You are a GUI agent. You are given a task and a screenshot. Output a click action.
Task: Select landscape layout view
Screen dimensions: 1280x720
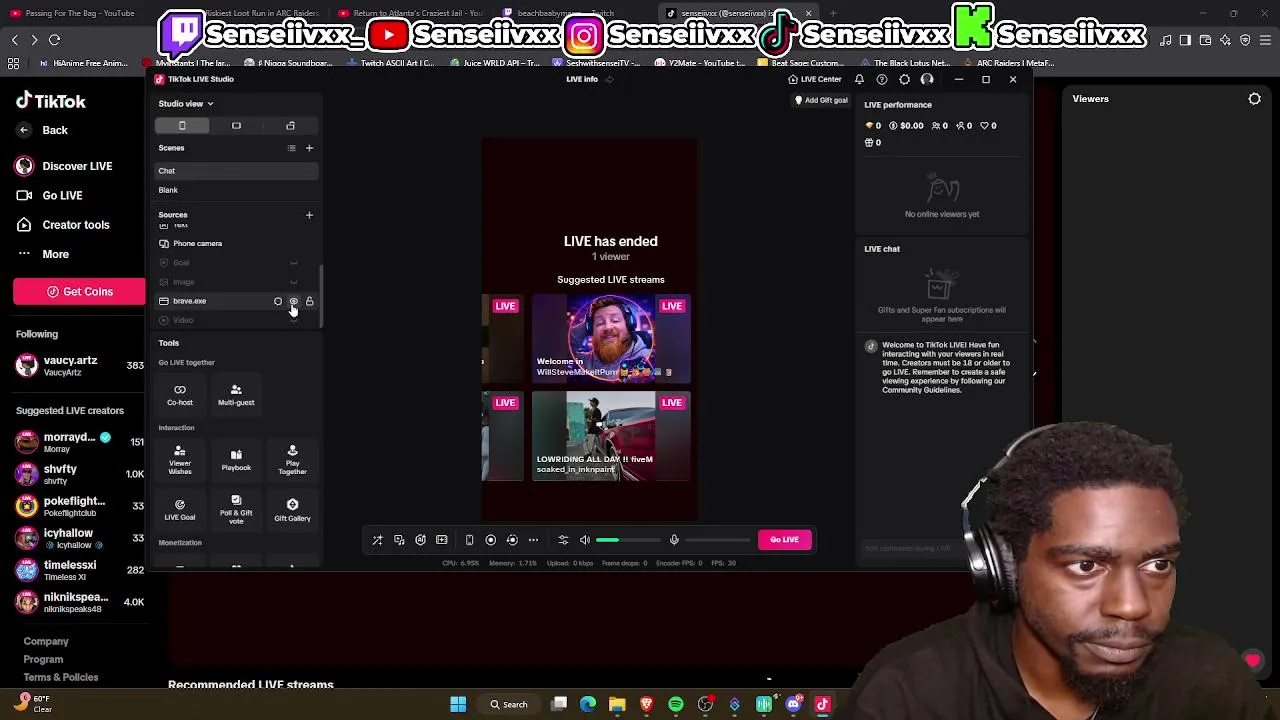pyautogui.click(x=236, y=126)
